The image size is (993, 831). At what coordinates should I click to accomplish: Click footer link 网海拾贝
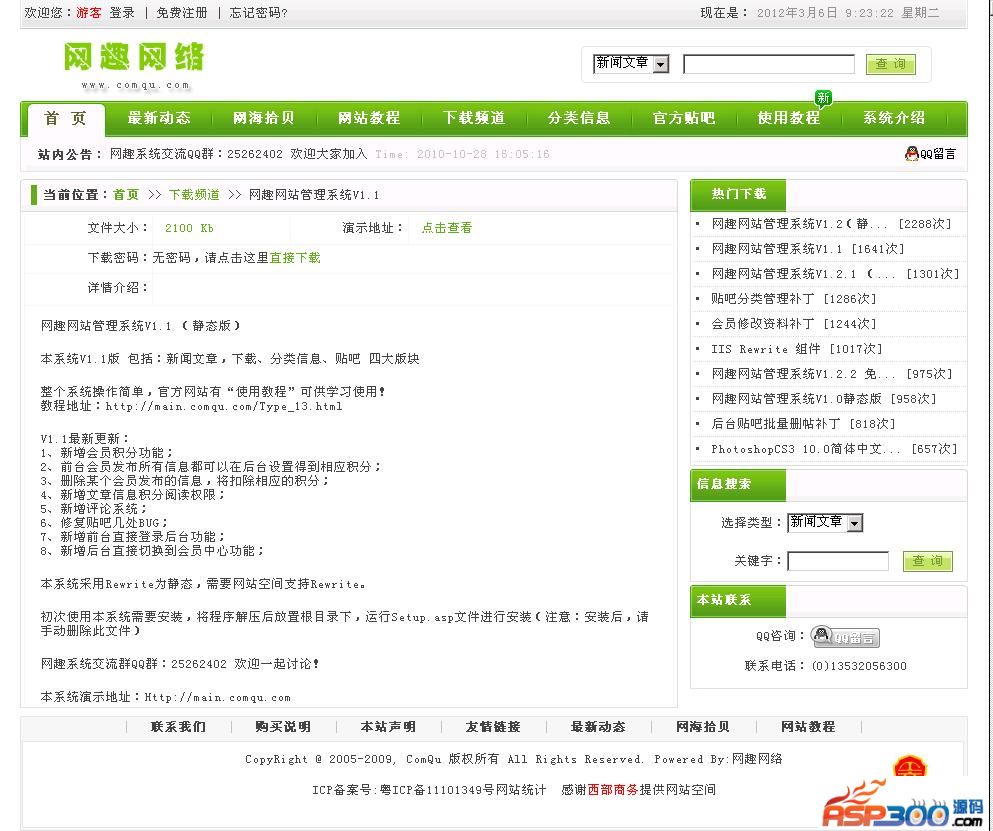coord(703,726)
